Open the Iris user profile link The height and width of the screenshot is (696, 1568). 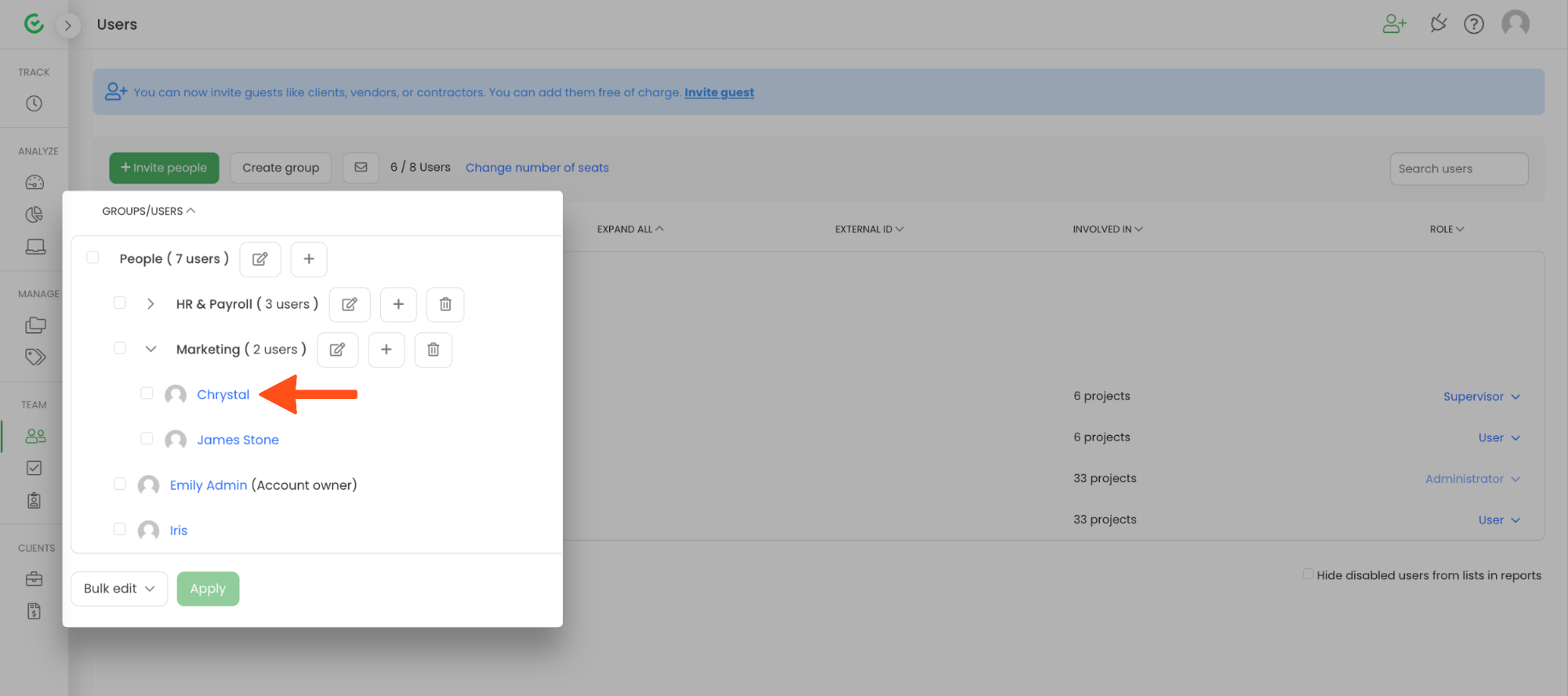click(179, 531)
